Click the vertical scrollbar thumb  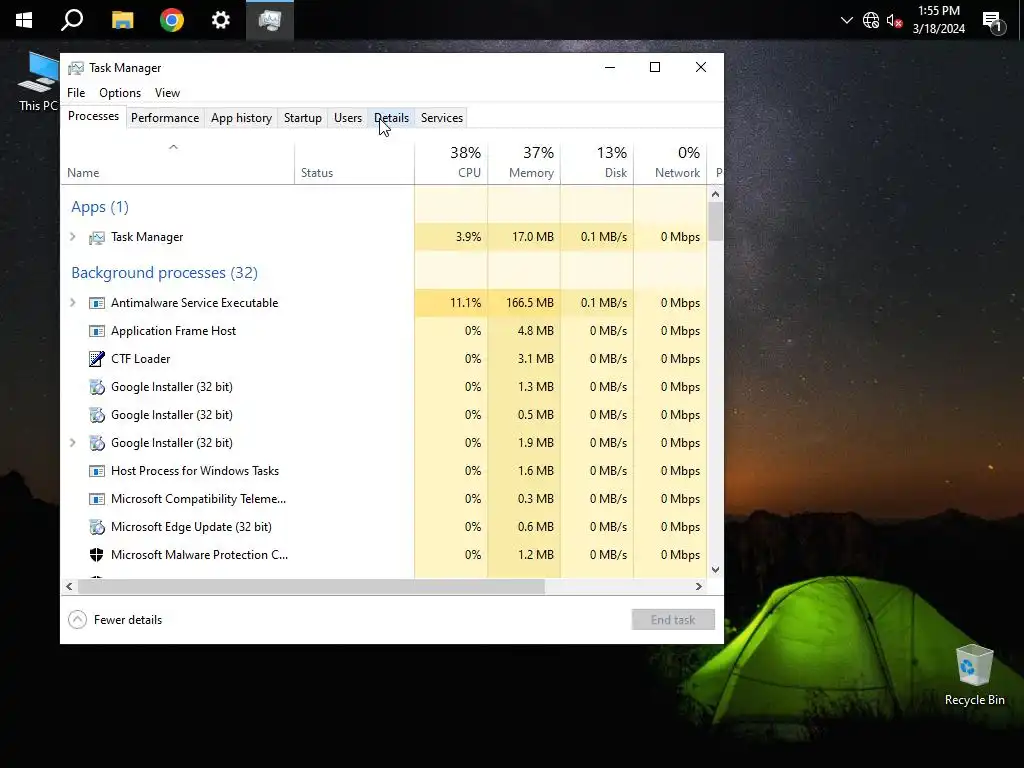715,221
